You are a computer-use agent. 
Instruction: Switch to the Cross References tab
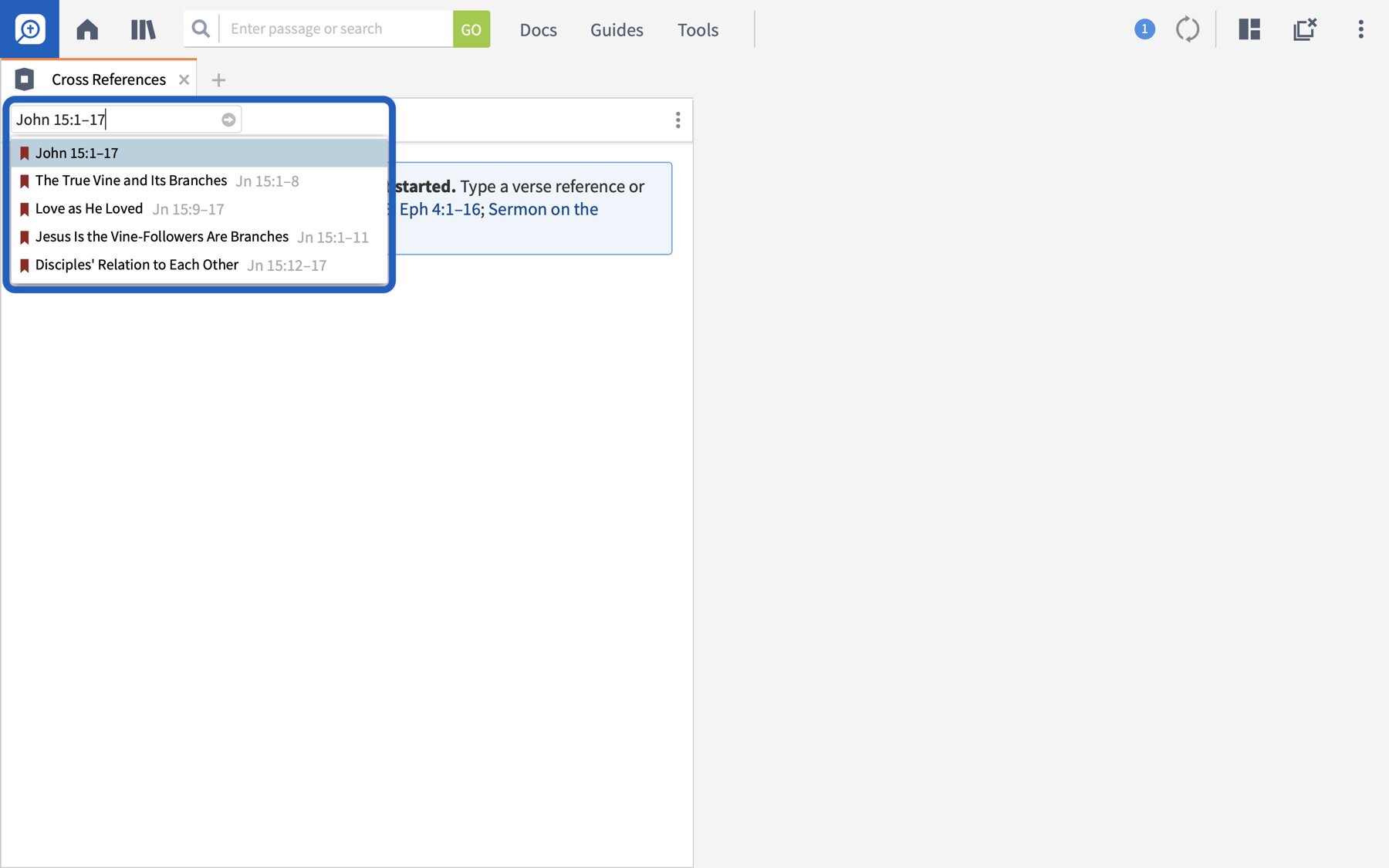tap(108, 79)
